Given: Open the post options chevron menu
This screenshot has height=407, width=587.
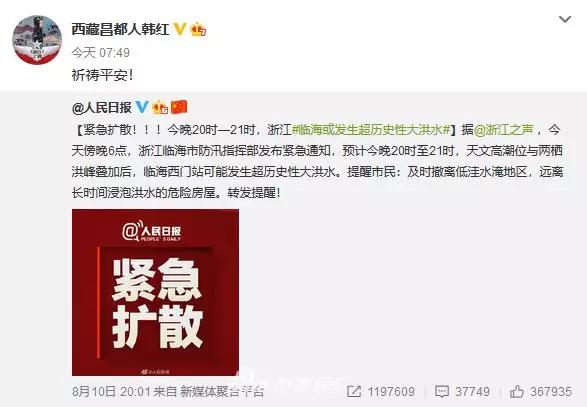Looking at the screenshot, I should [565, 19].
